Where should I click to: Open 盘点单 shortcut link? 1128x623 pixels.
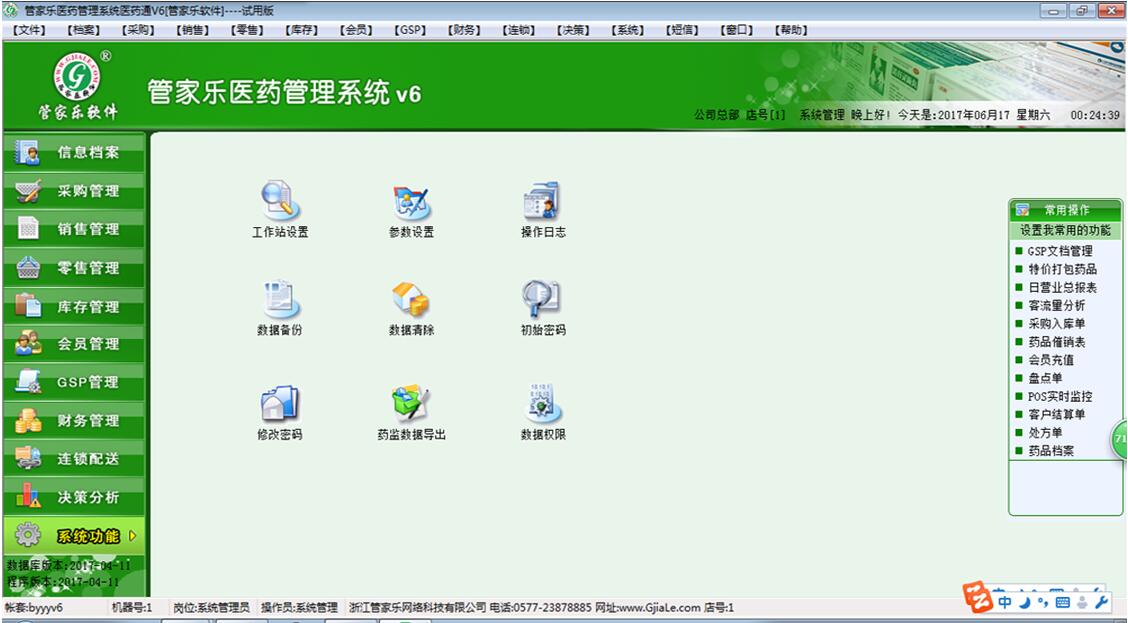(1045, 378)
